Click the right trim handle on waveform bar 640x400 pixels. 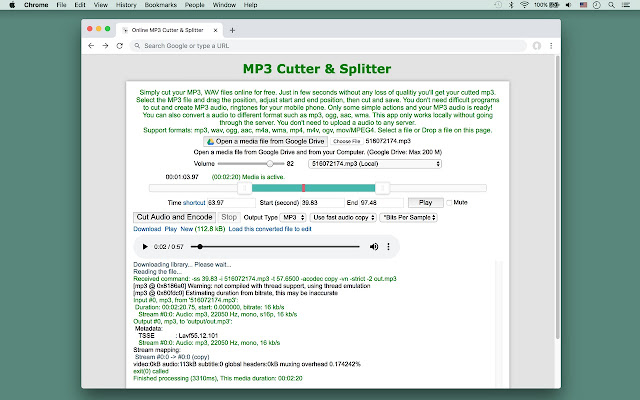[382, 188]
